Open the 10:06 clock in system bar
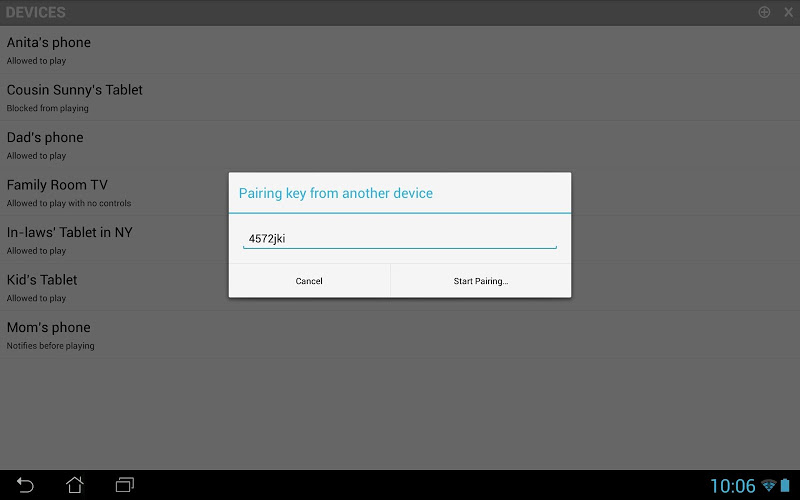Screen dimensions: 800x500 tap(732, 486)
